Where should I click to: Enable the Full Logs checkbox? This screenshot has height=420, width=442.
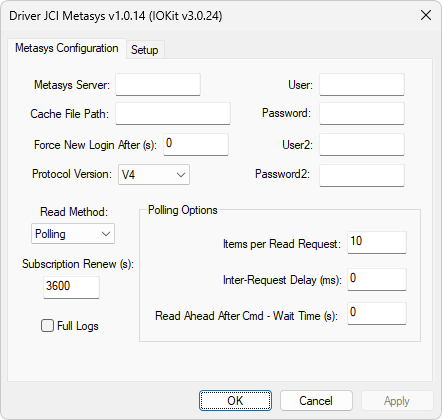click(47, 326)
